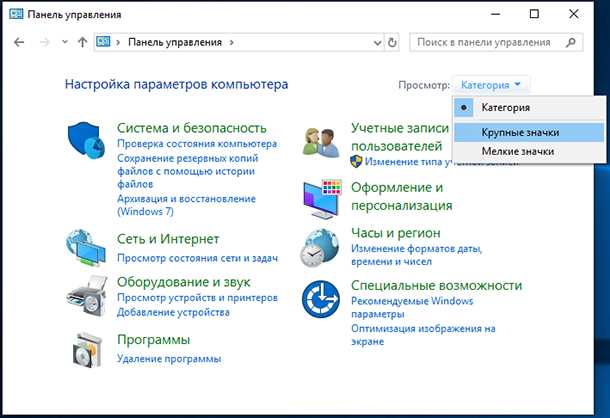Click the User Accounts people icon

coord(321,142)
